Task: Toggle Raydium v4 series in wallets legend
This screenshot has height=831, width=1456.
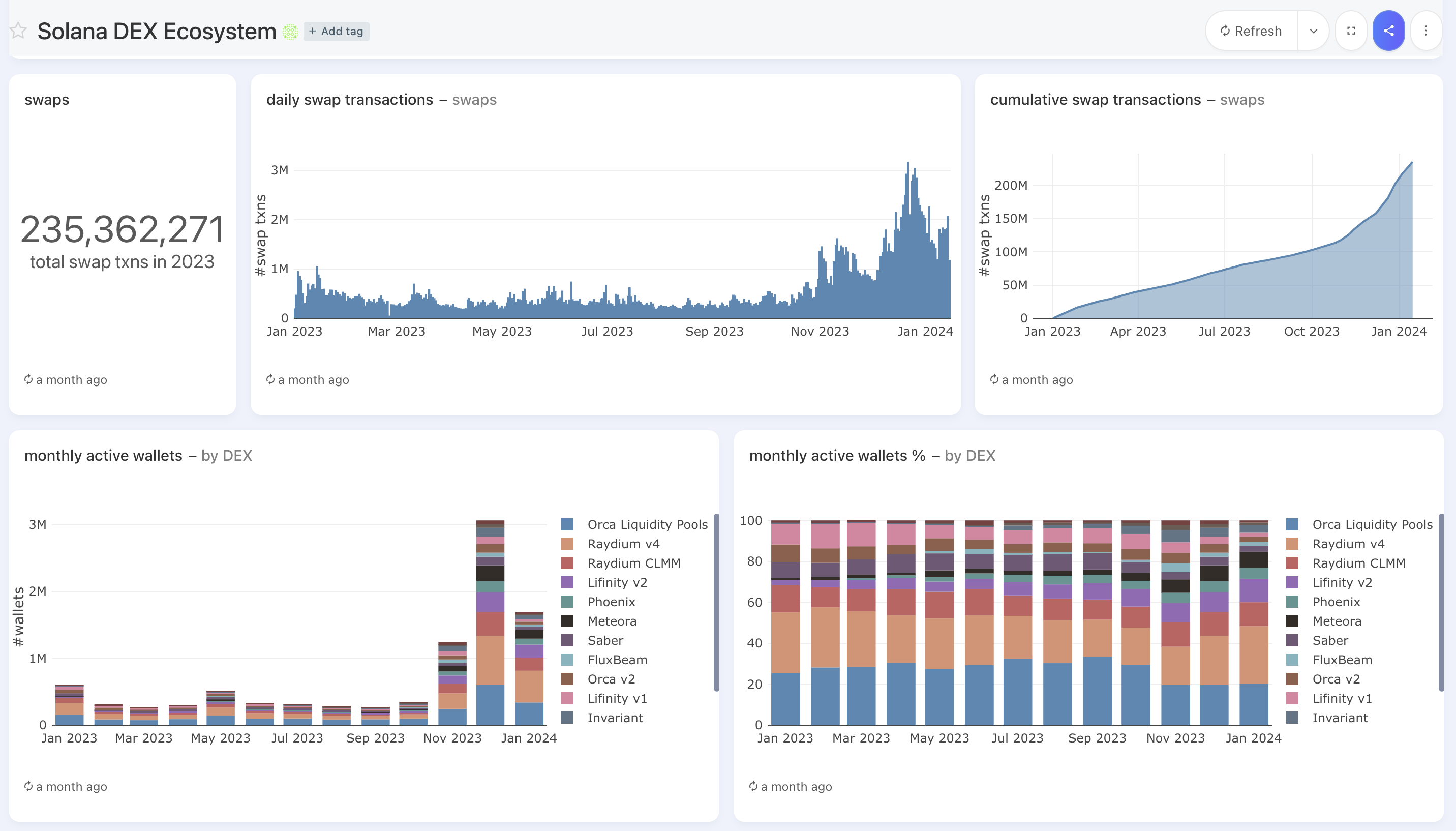Action: coord(623,544)
